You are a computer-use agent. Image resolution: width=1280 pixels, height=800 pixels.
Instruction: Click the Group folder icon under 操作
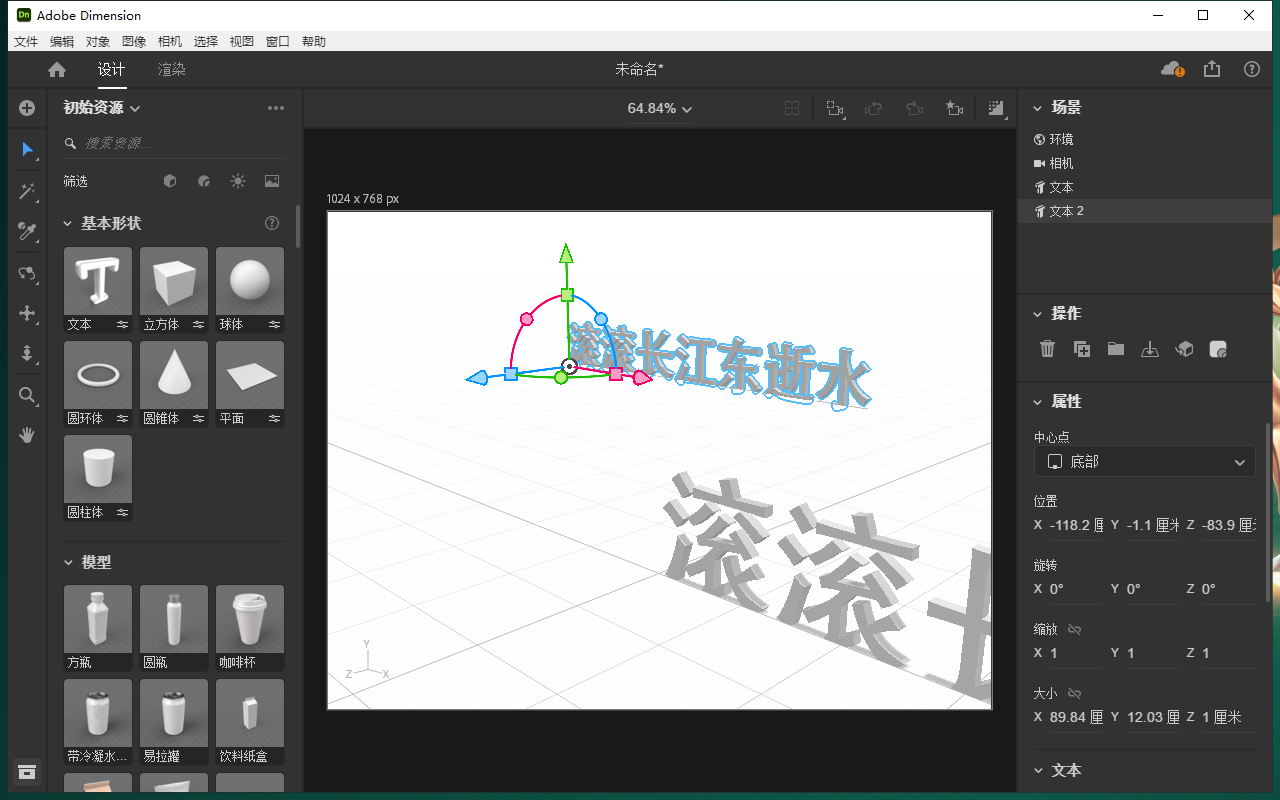(x=1116, y=349)
